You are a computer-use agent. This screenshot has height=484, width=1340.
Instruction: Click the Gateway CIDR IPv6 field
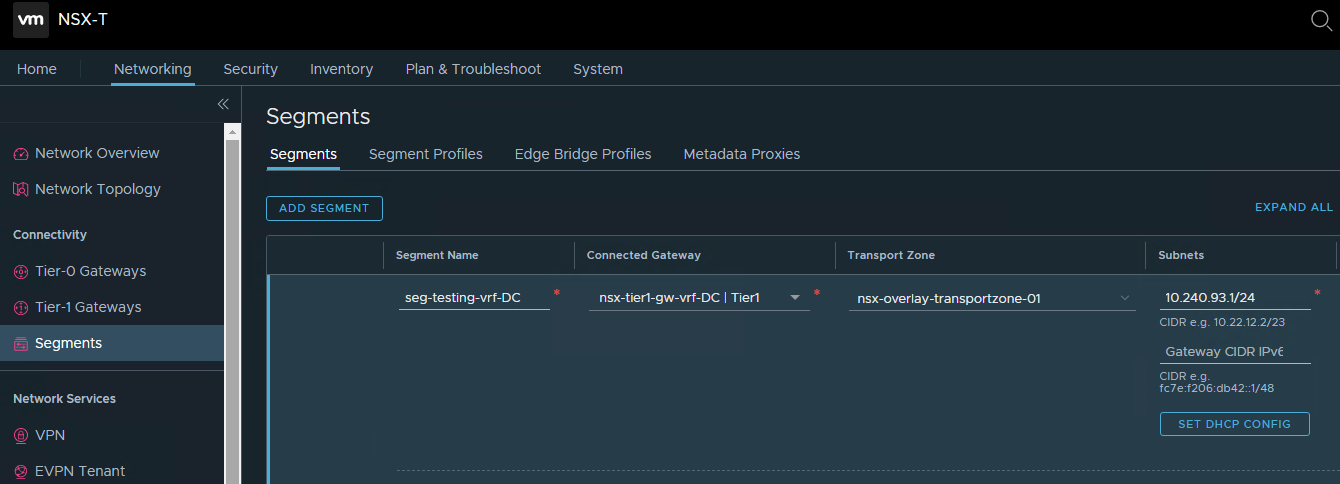[1235, 352]
